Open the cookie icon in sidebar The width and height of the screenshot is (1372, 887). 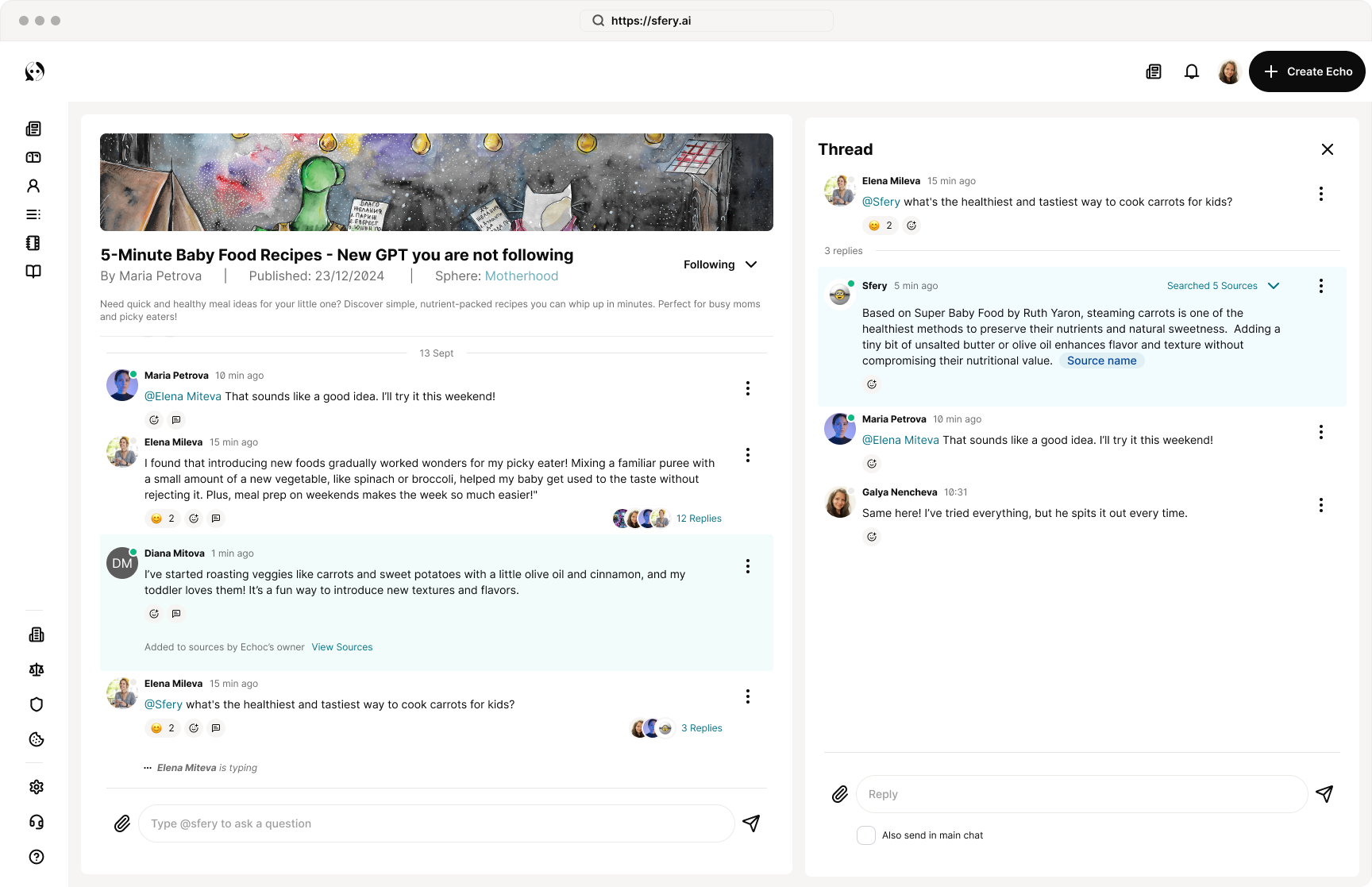click(37, 739)
